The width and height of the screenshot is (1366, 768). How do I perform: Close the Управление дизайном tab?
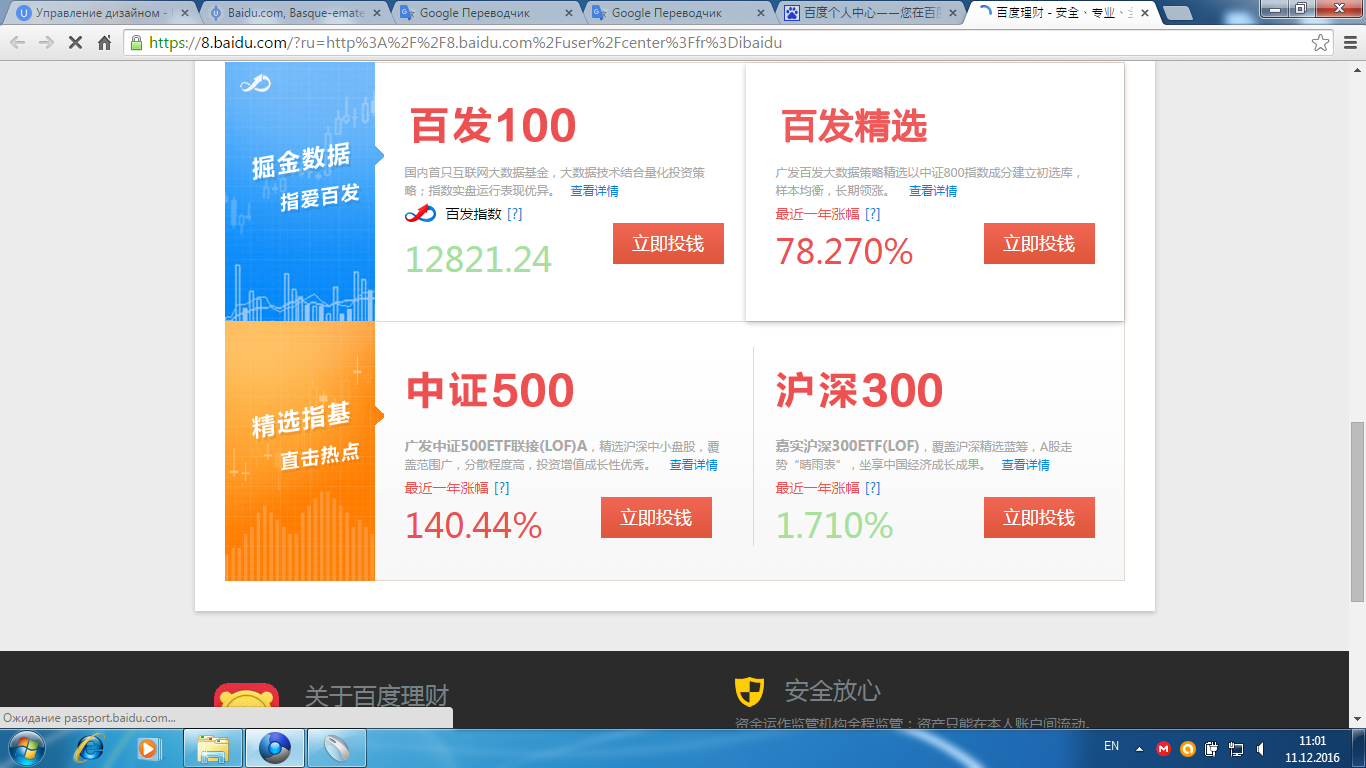point(184,14)
